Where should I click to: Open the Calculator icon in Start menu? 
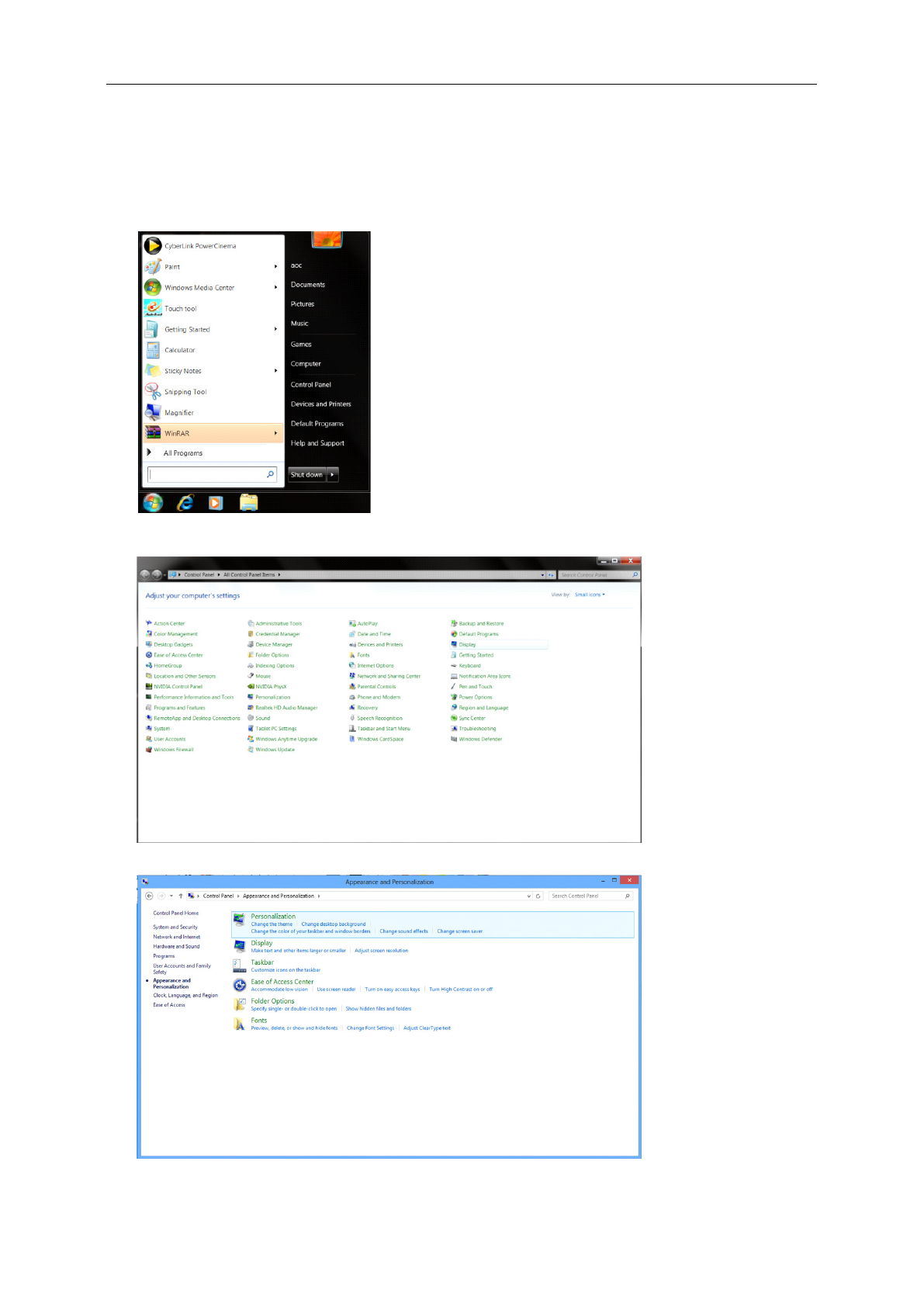pyautogui.click(x=153, y=350)
